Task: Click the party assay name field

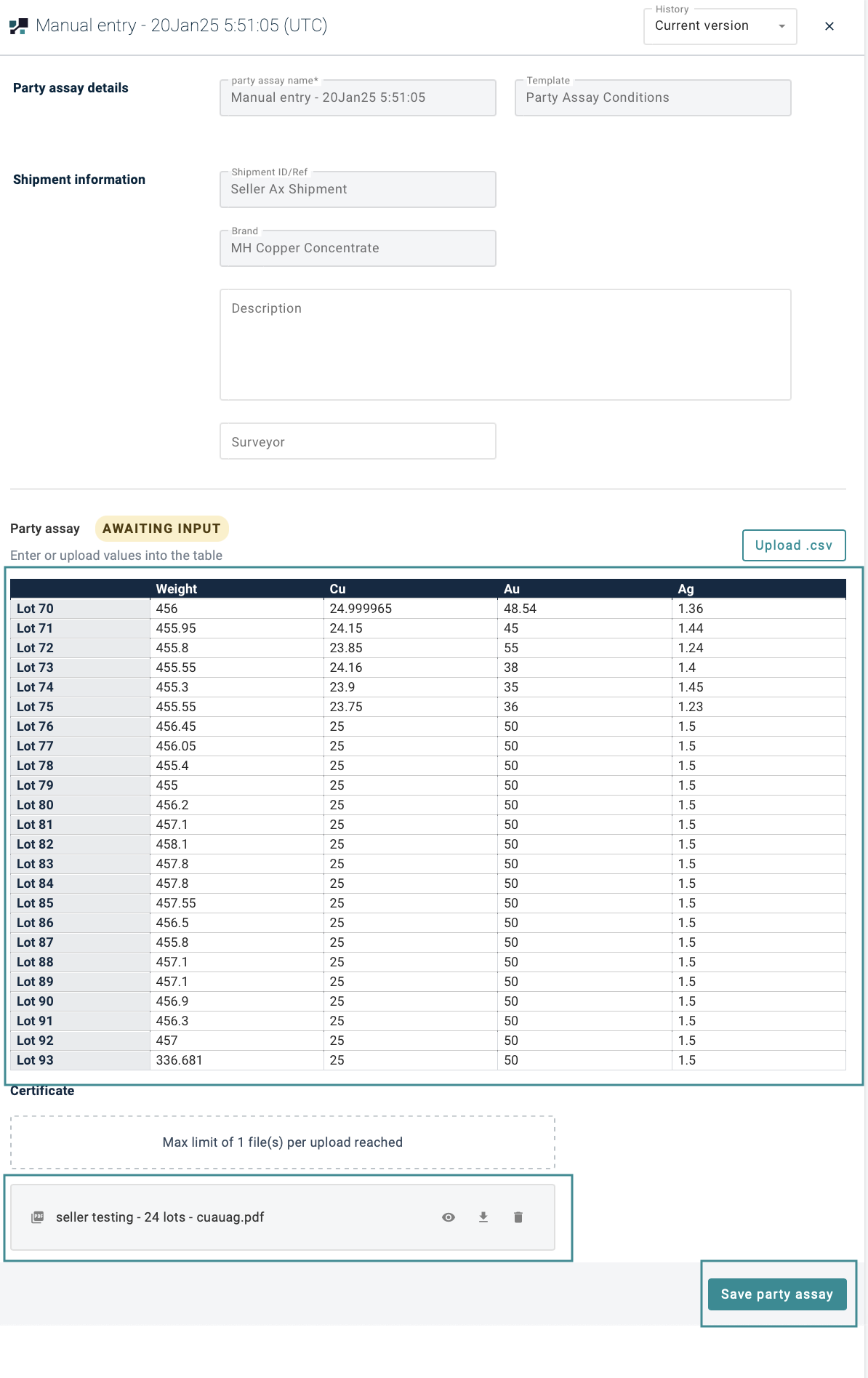Action: [358, 98]
